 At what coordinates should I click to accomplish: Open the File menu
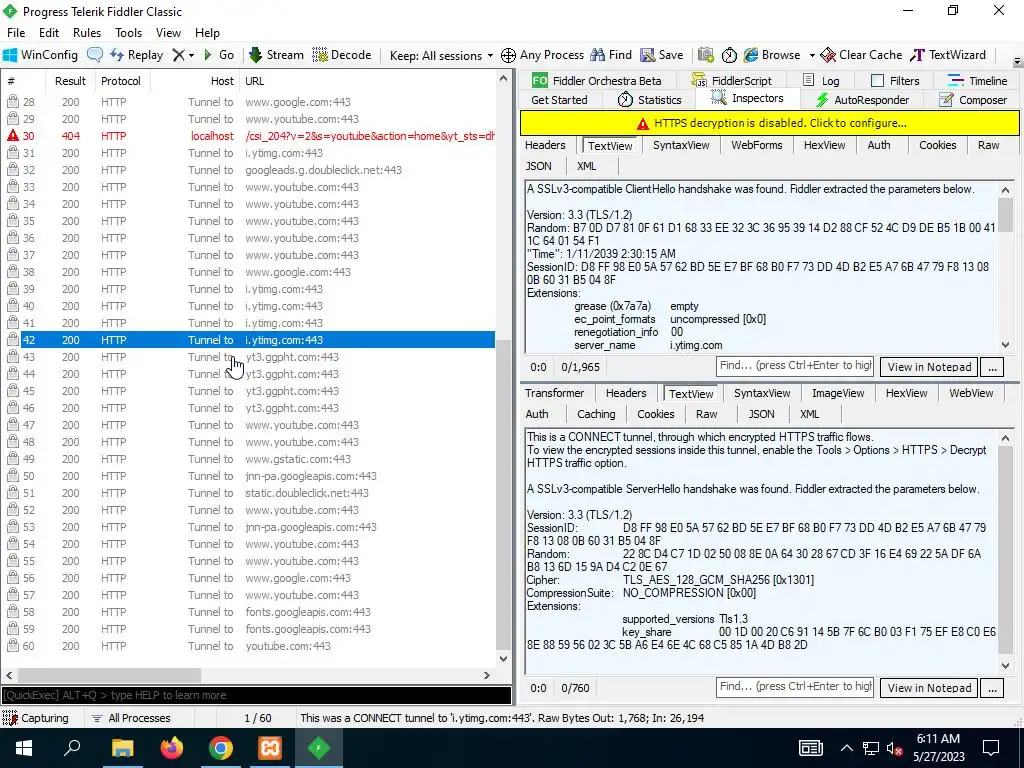[x=16, y=33]
